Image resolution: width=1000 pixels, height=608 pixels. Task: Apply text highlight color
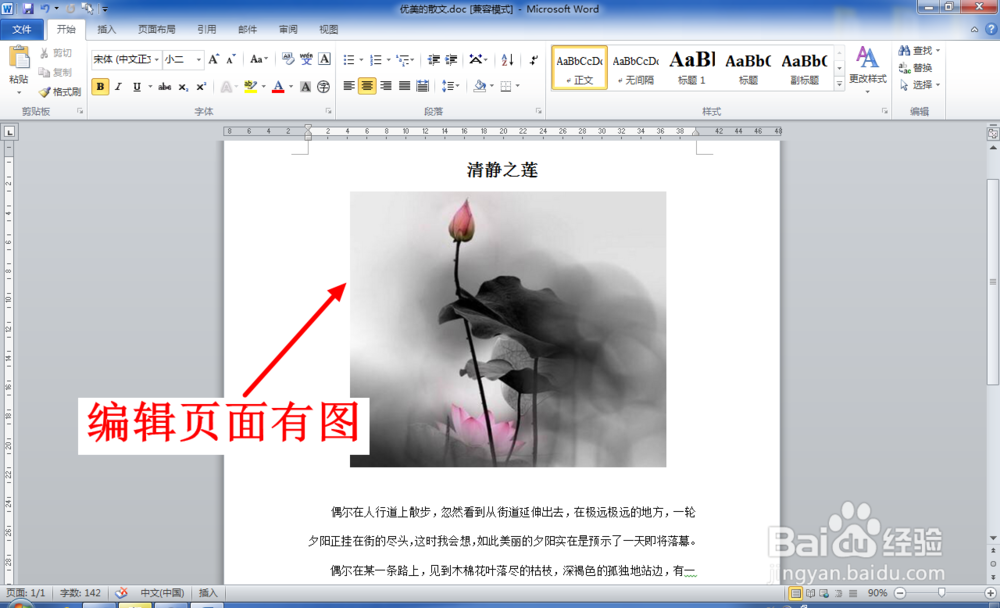click(x=251, y=87)
